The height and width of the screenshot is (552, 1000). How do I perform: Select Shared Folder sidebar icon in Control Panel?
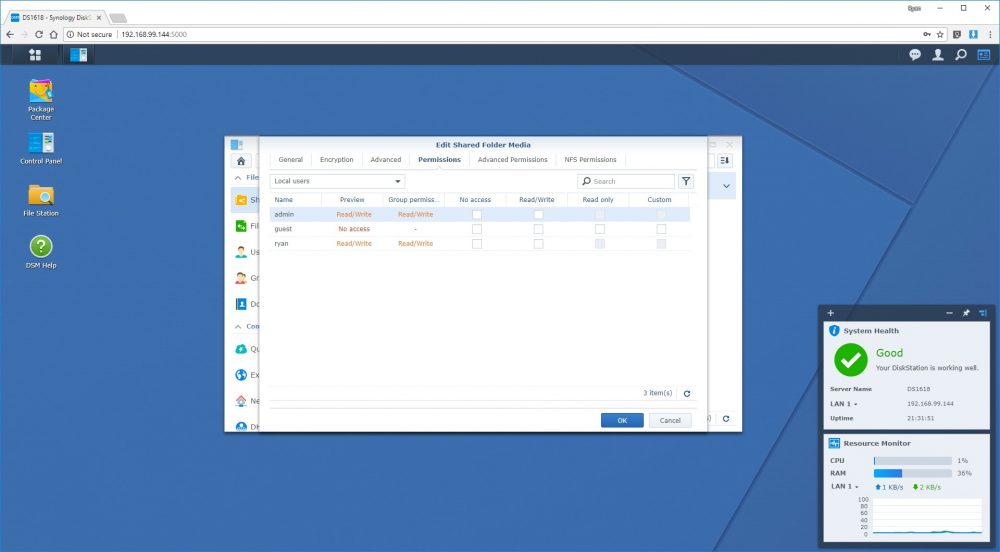[x=241, y=200]
